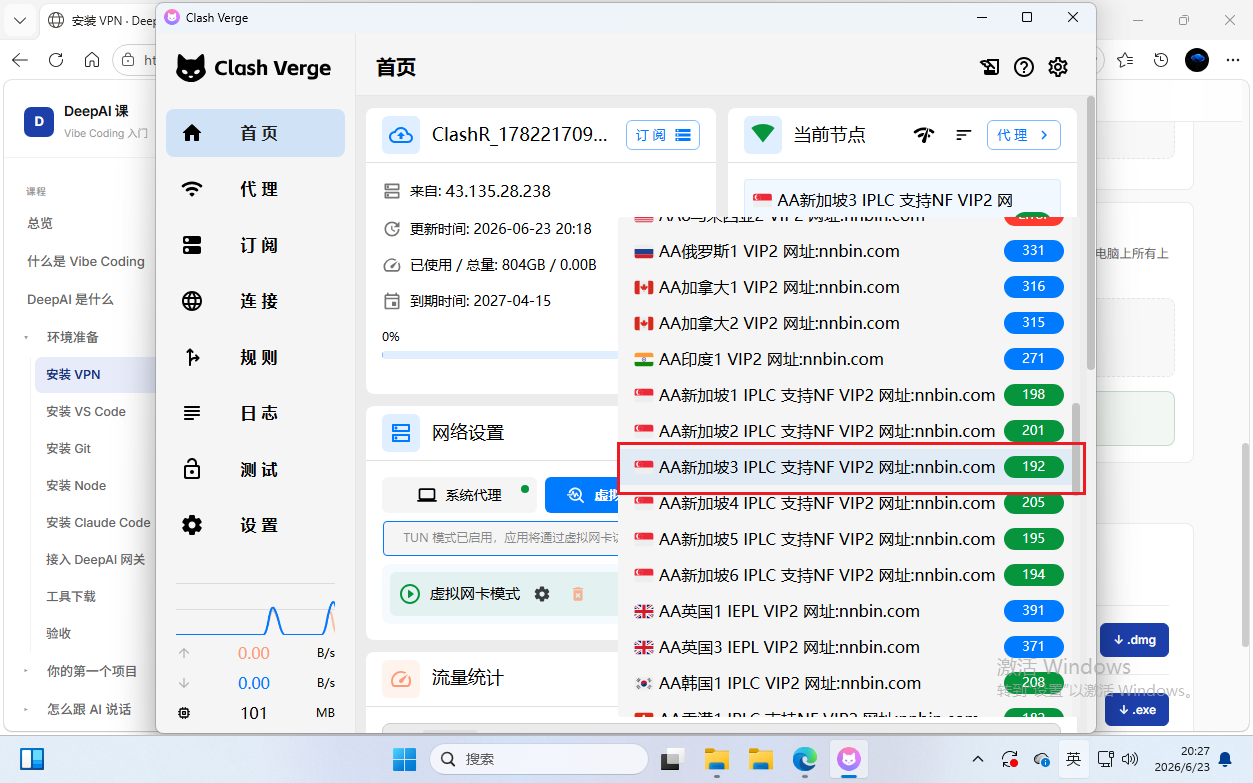The image size is (1253, 783).
Task: Open browser tab actions chevron
Action: (x=20, y=19)
